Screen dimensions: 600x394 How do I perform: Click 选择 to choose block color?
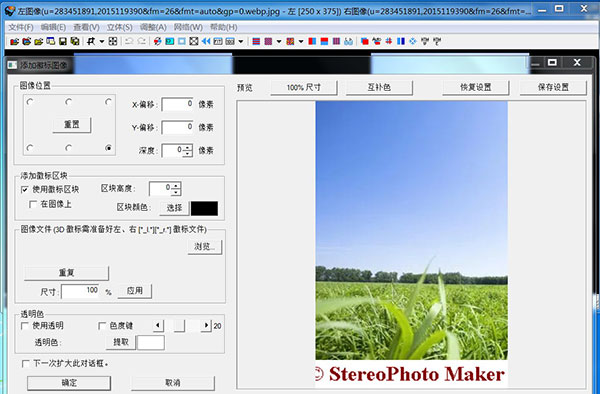point(174,208)
